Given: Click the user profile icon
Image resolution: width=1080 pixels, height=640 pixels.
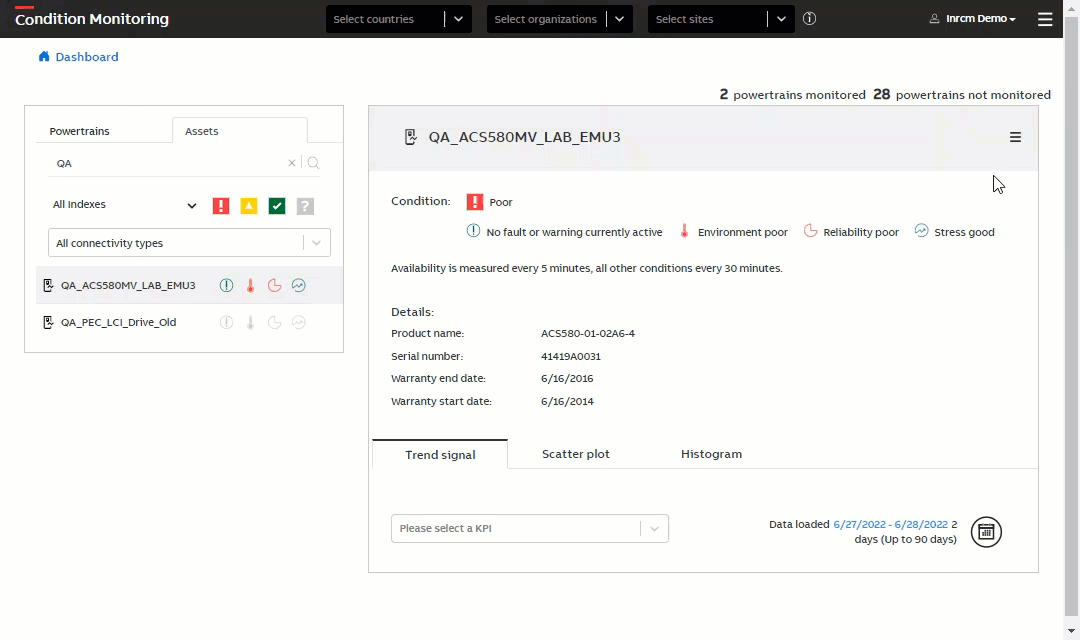Looking at the screenshot, I should point(934,19).
